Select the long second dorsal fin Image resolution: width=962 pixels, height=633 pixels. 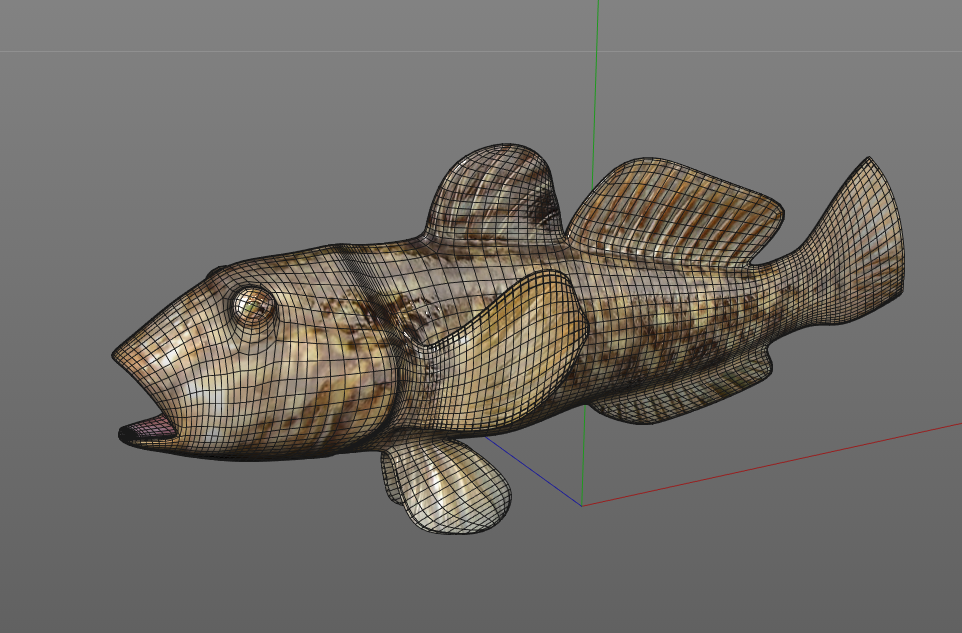(x=675, y=212)
